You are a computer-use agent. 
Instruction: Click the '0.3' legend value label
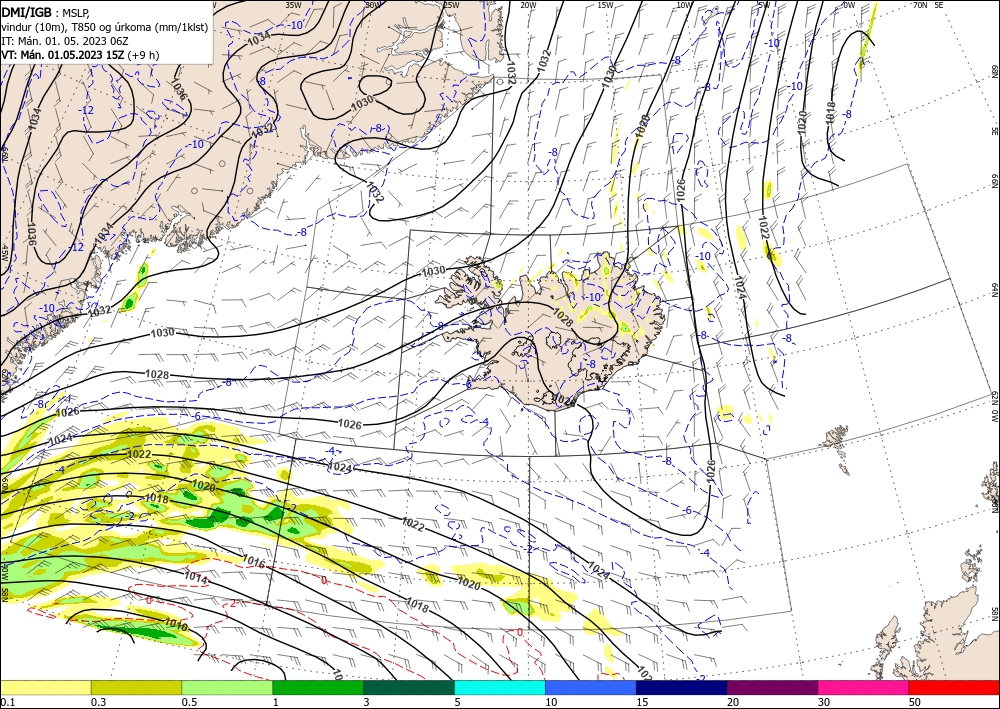click(x=98, y=702)
